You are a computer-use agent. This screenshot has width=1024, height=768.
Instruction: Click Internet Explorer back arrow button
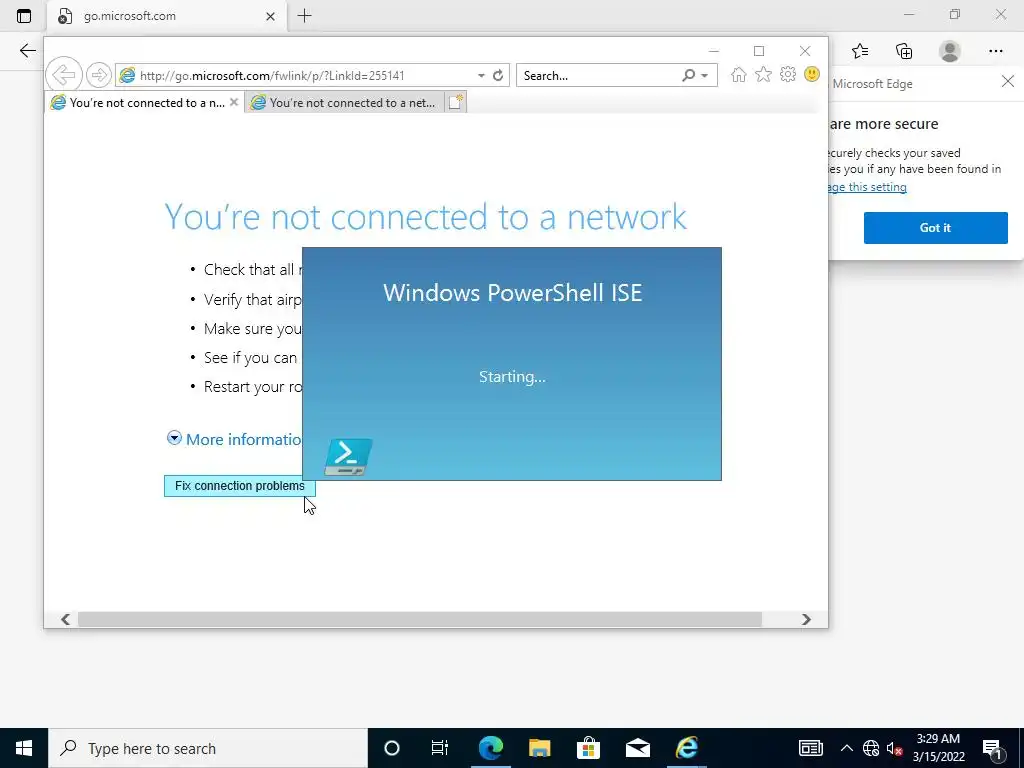(64, 74)
